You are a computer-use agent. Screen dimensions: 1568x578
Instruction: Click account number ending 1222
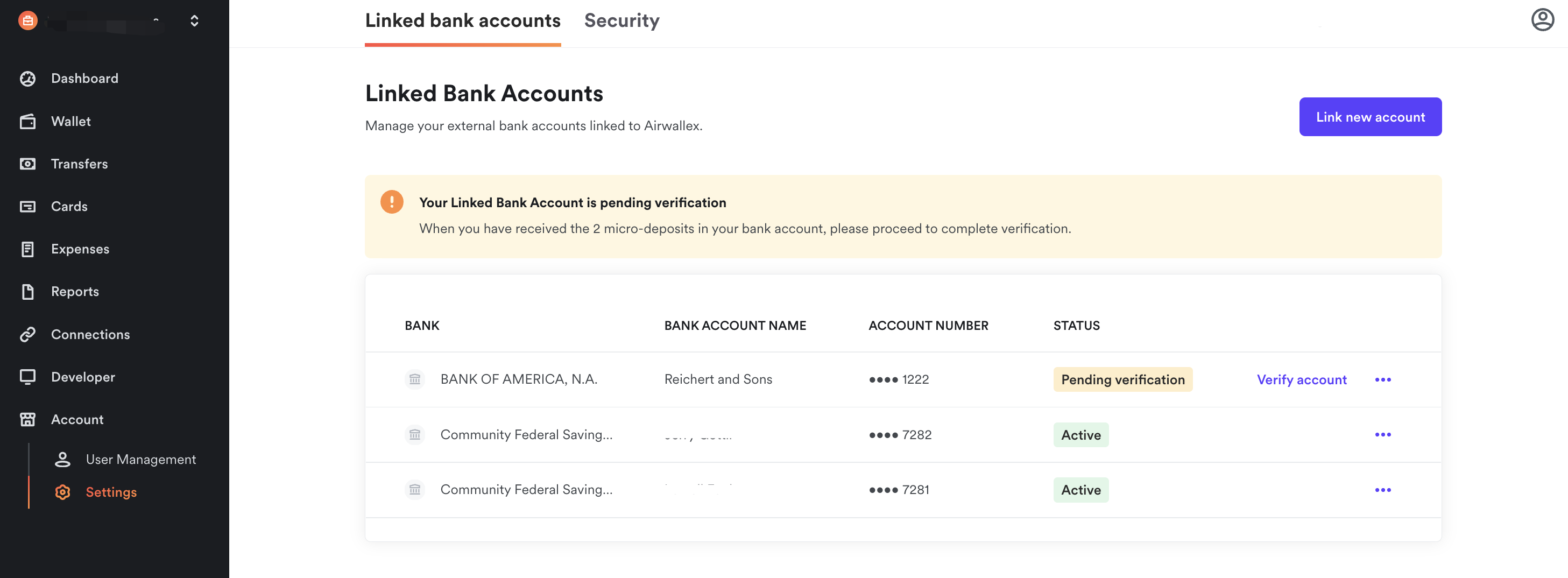[899, 379]
